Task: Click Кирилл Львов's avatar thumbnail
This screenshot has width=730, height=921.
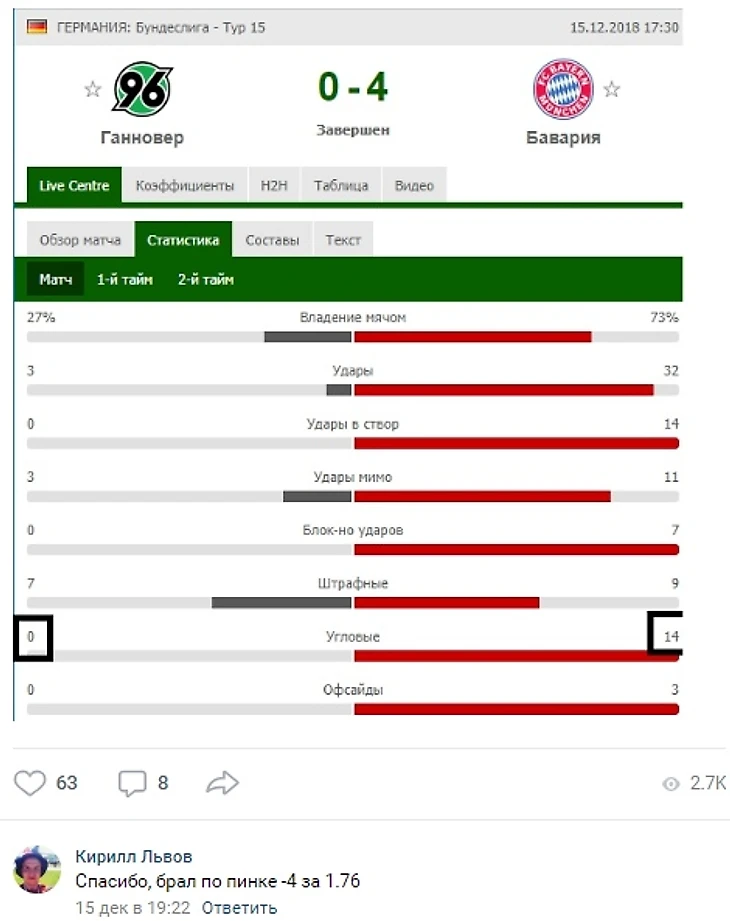Action: tap(37, 869)
